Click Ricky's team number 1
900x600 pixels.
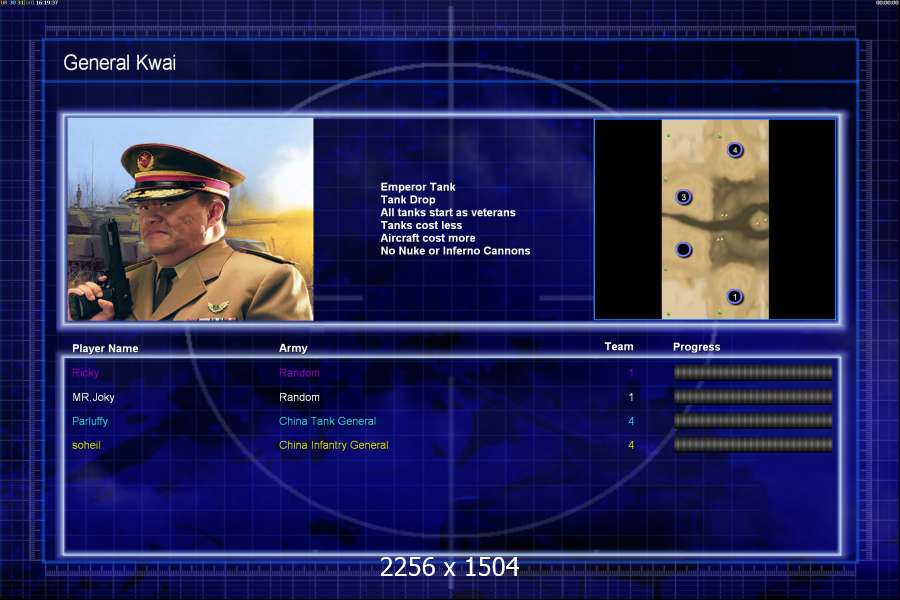pyautogui.click(x=631, y=373)
